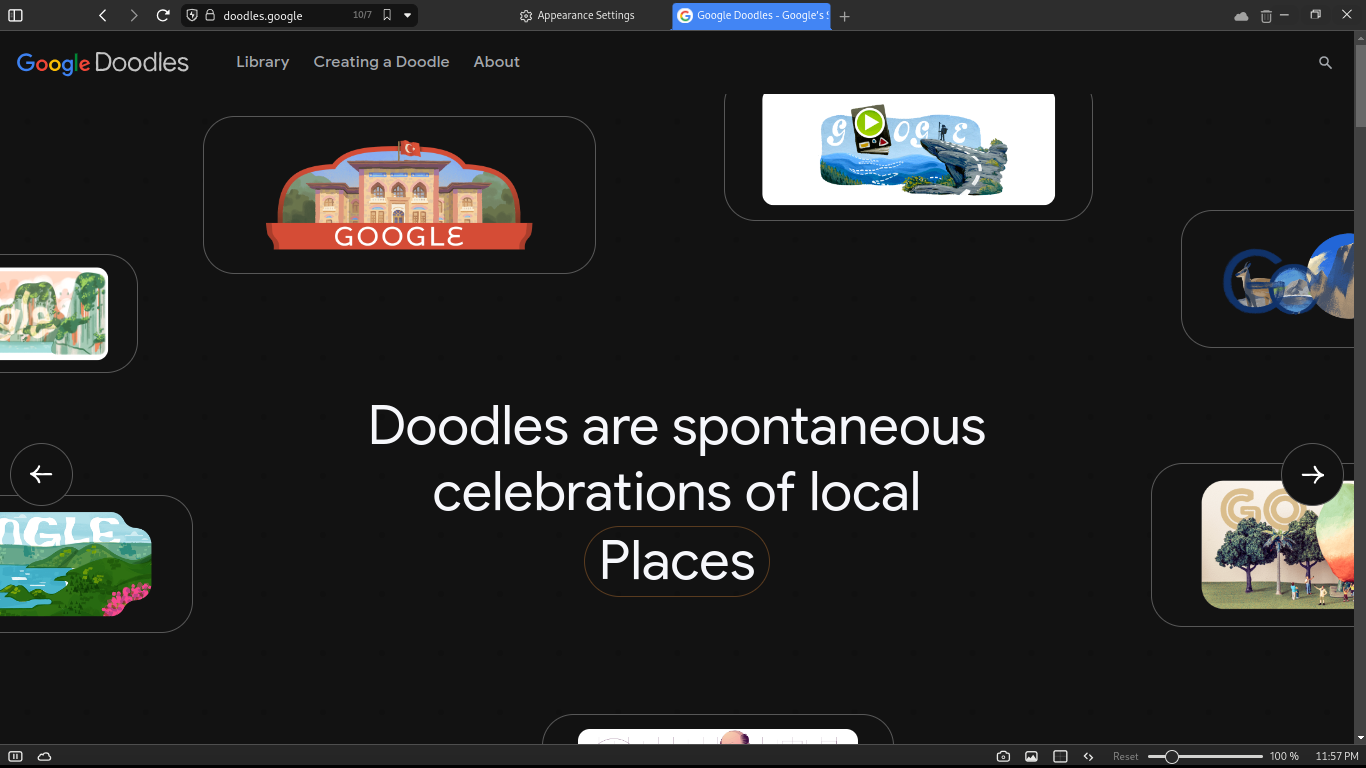Select the Google Doodles tab

point(752,15)
